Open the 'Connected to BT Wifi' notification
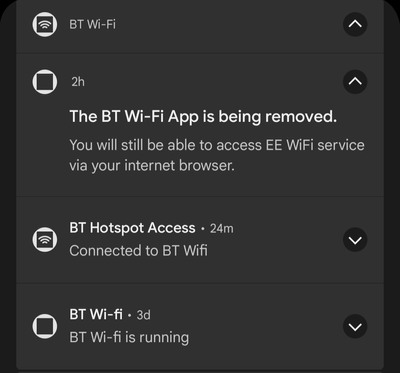The image size is (400, 373). (138, 251)
